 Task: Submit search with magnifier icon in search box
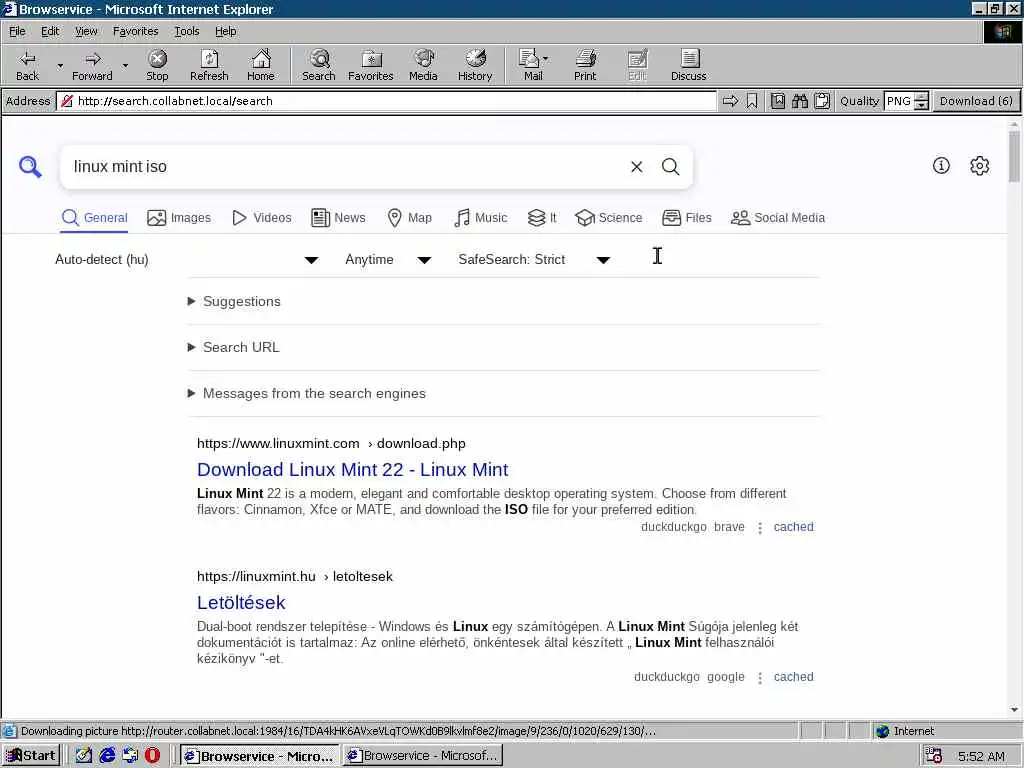point(671,167)
